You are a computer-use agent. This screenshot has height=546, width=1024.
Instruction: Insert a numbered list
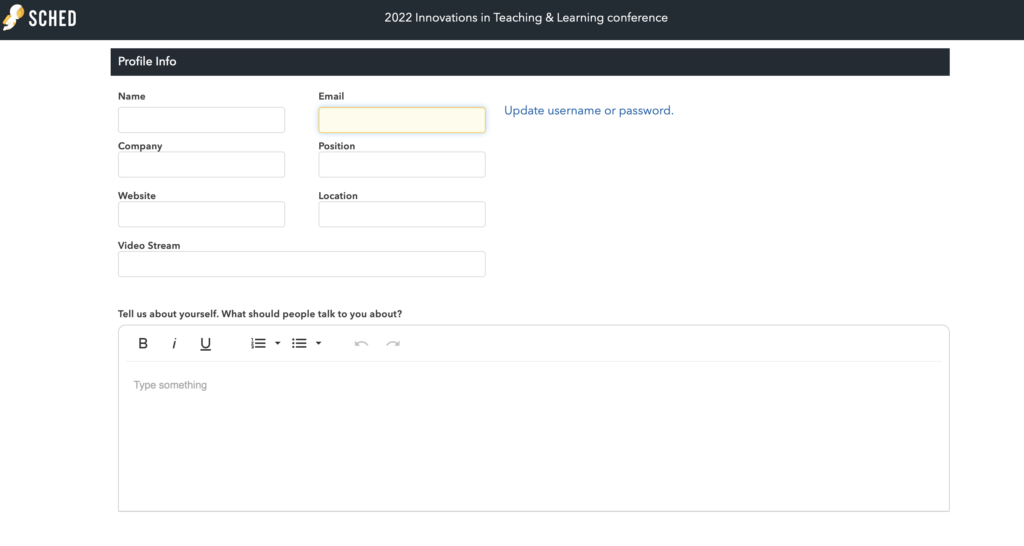[x=259, y=344]
